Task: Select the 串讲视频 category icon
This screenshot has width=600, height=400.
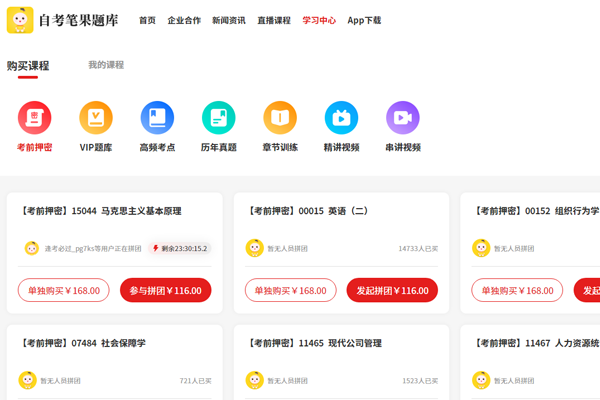Action: (402, 118)
